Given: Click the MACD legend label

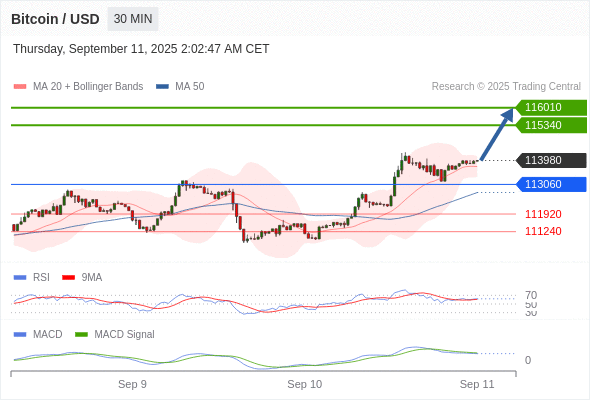Looking at the screenshot, I should tap(47, 335).
